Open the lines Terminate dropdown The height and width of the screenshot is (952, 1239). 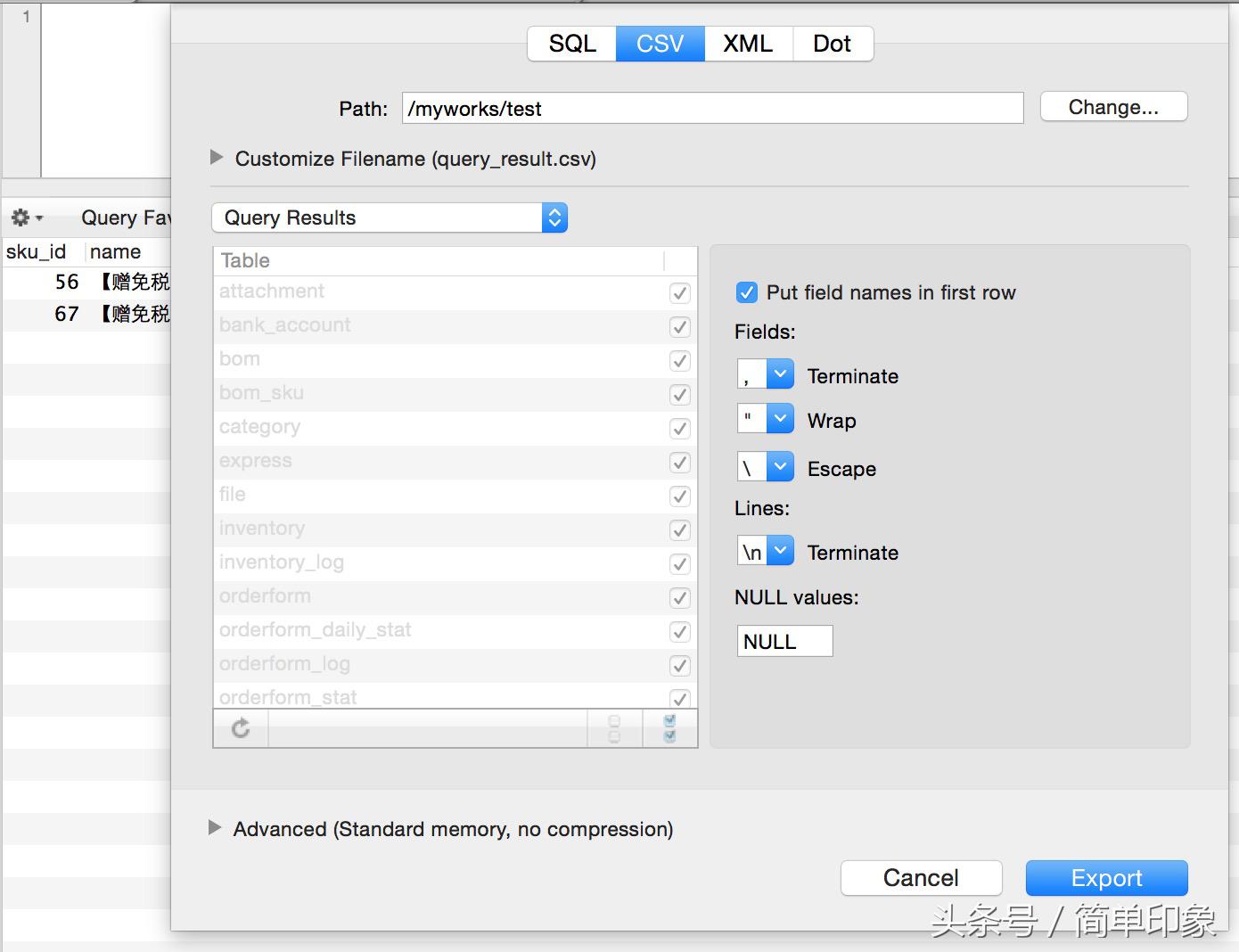[x=780, y=552]
